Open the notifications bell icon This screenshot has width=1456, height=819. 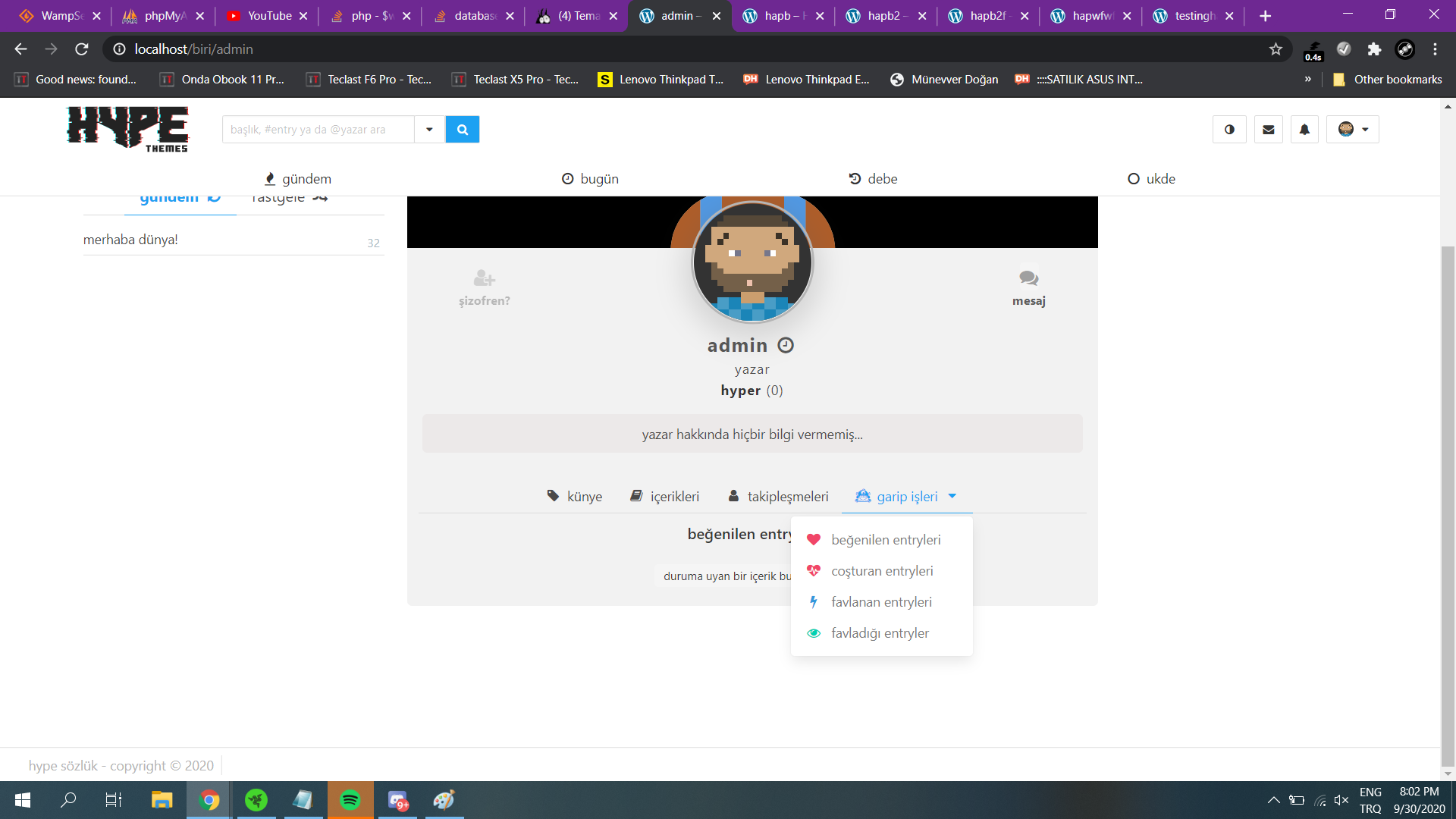coord(1304,130)
